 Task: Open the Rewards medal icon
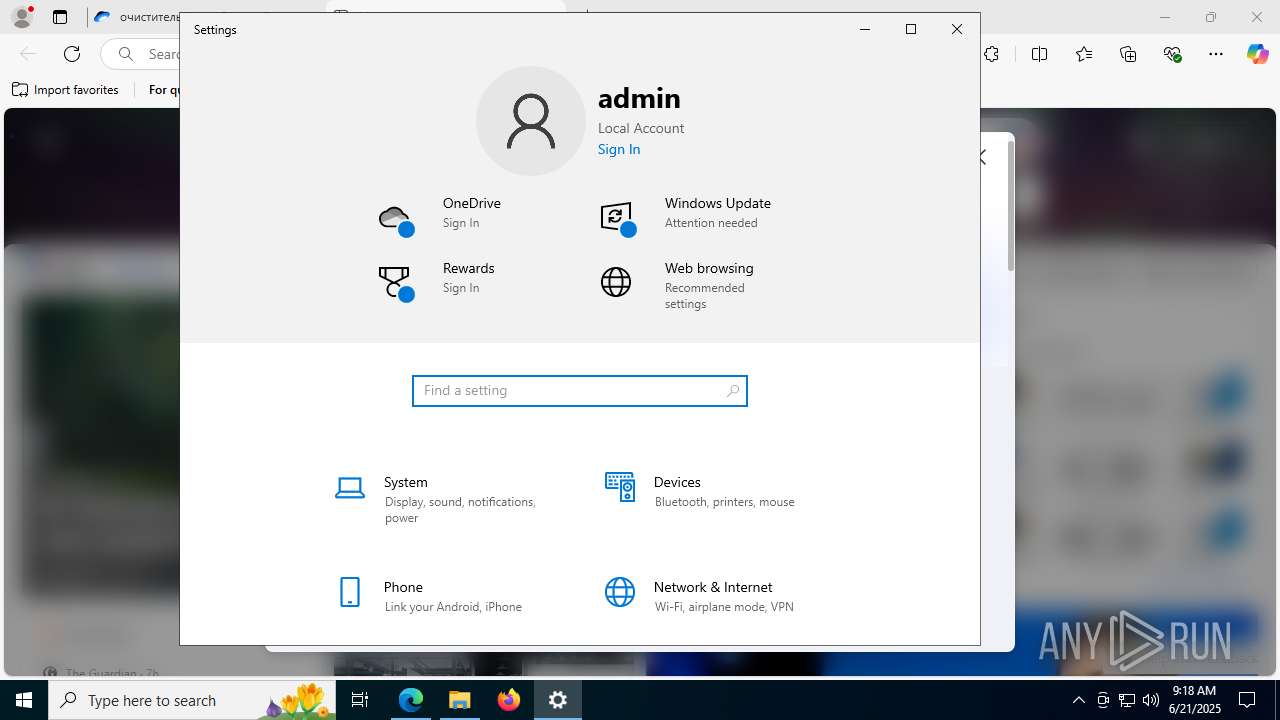point(396,283)
